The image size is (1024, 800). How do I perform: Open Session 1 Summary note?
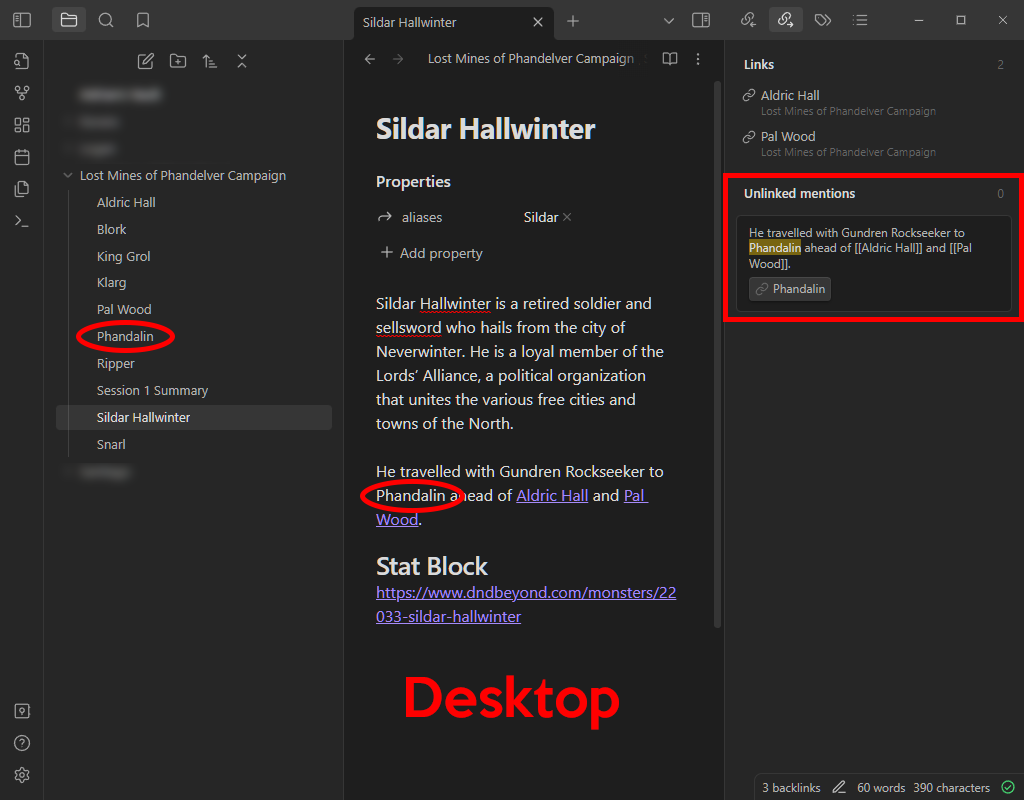pos(152,391)
